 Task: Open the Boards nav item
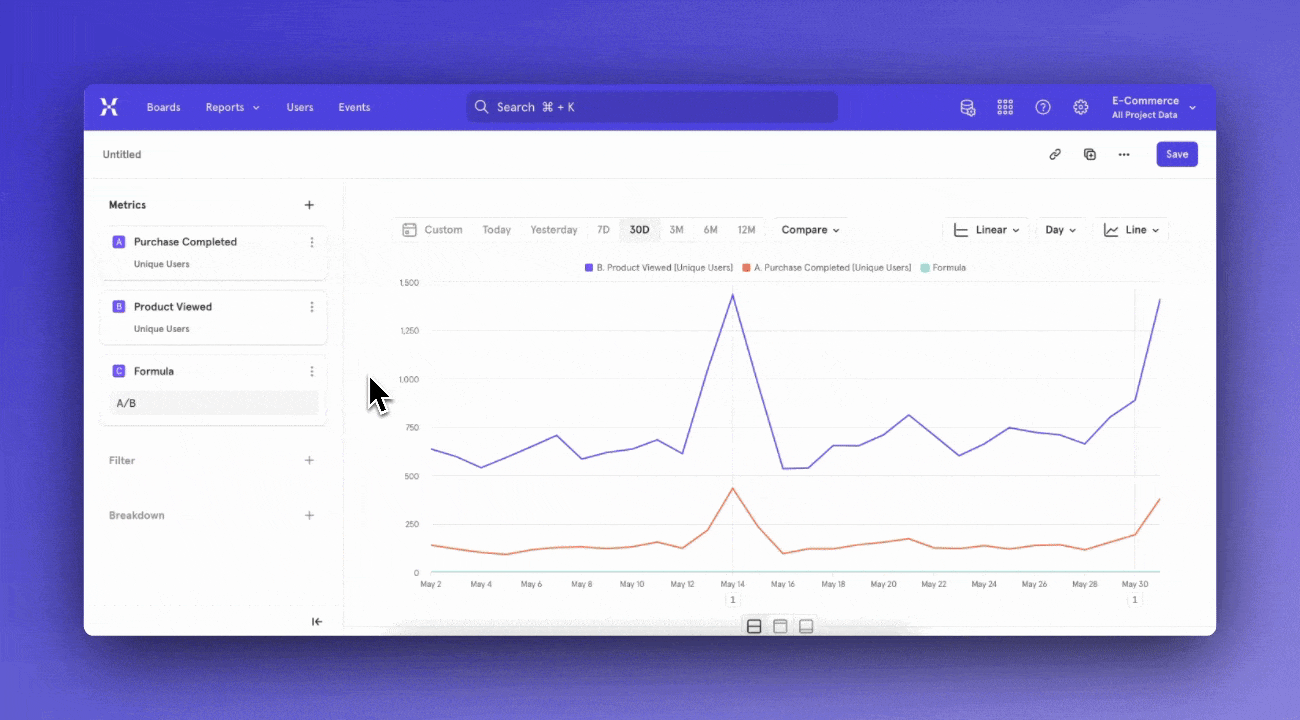pos(163,107)
